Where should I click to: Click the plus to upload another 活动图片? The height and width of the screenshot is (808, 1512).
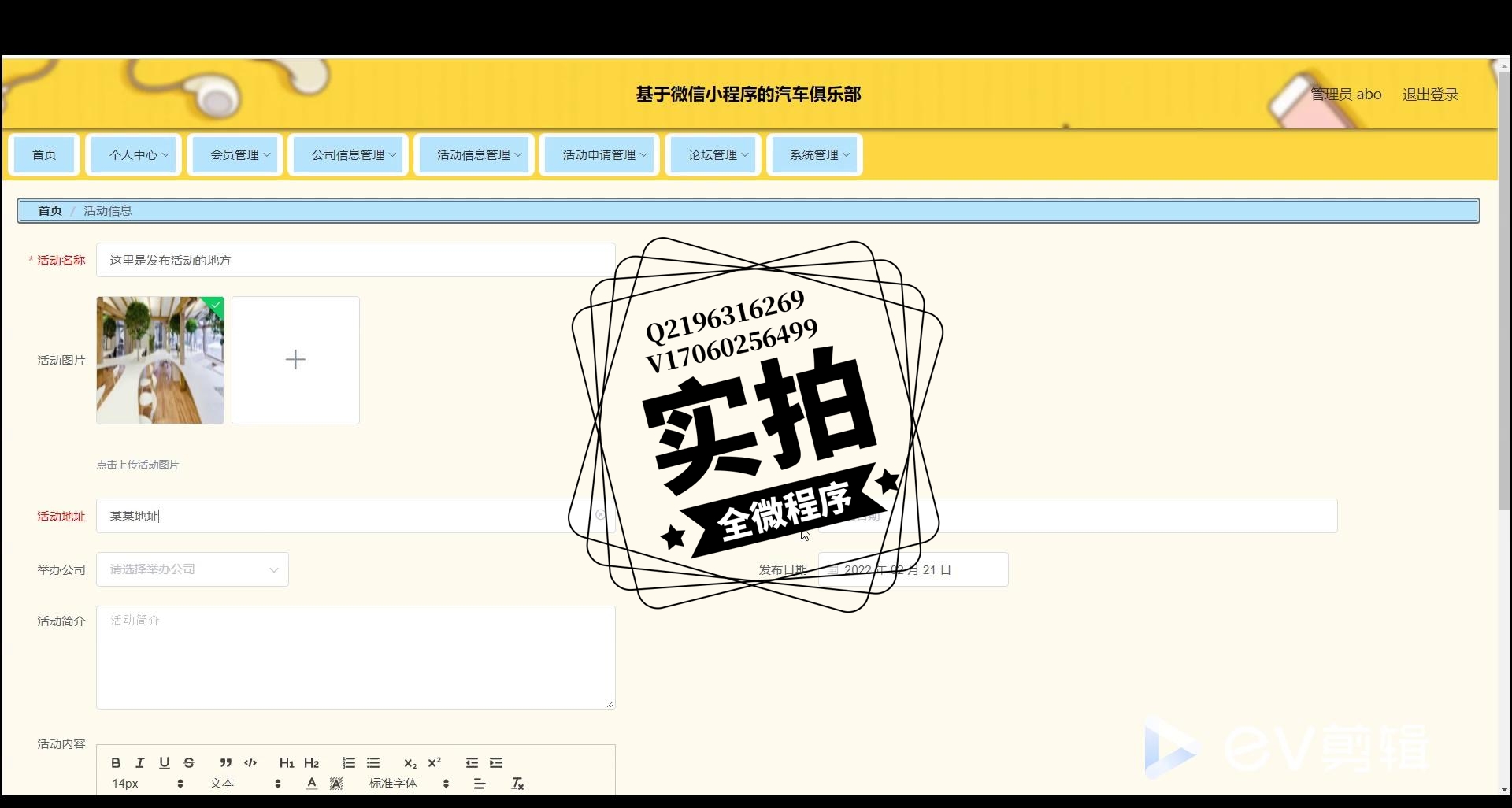(295, 360)
